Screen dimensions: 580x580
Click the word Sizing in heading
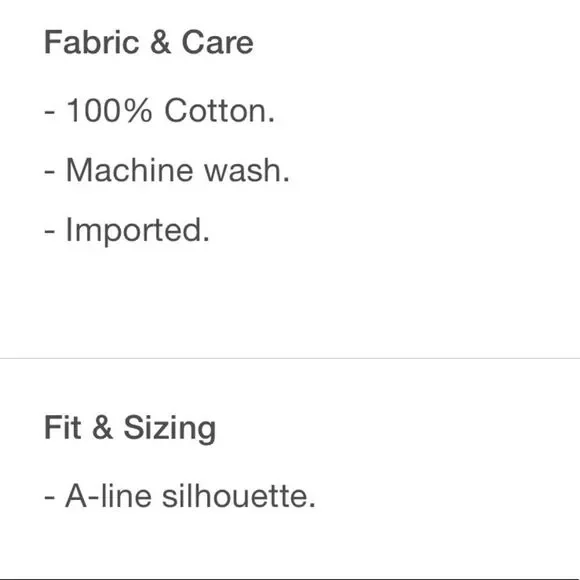[x=170, y=428]
